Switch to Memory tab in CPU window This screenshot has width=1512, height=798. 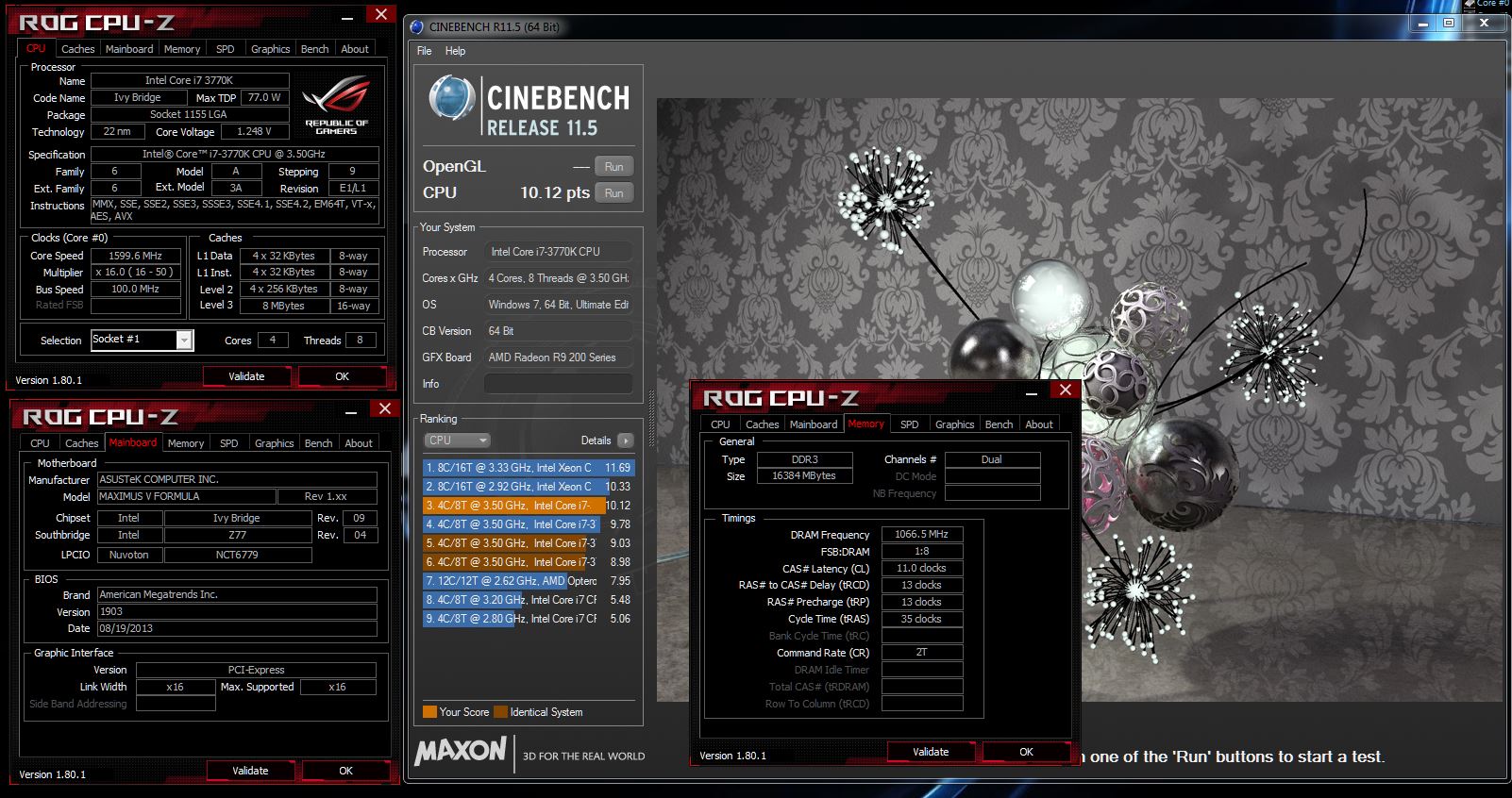pos(182,49)
